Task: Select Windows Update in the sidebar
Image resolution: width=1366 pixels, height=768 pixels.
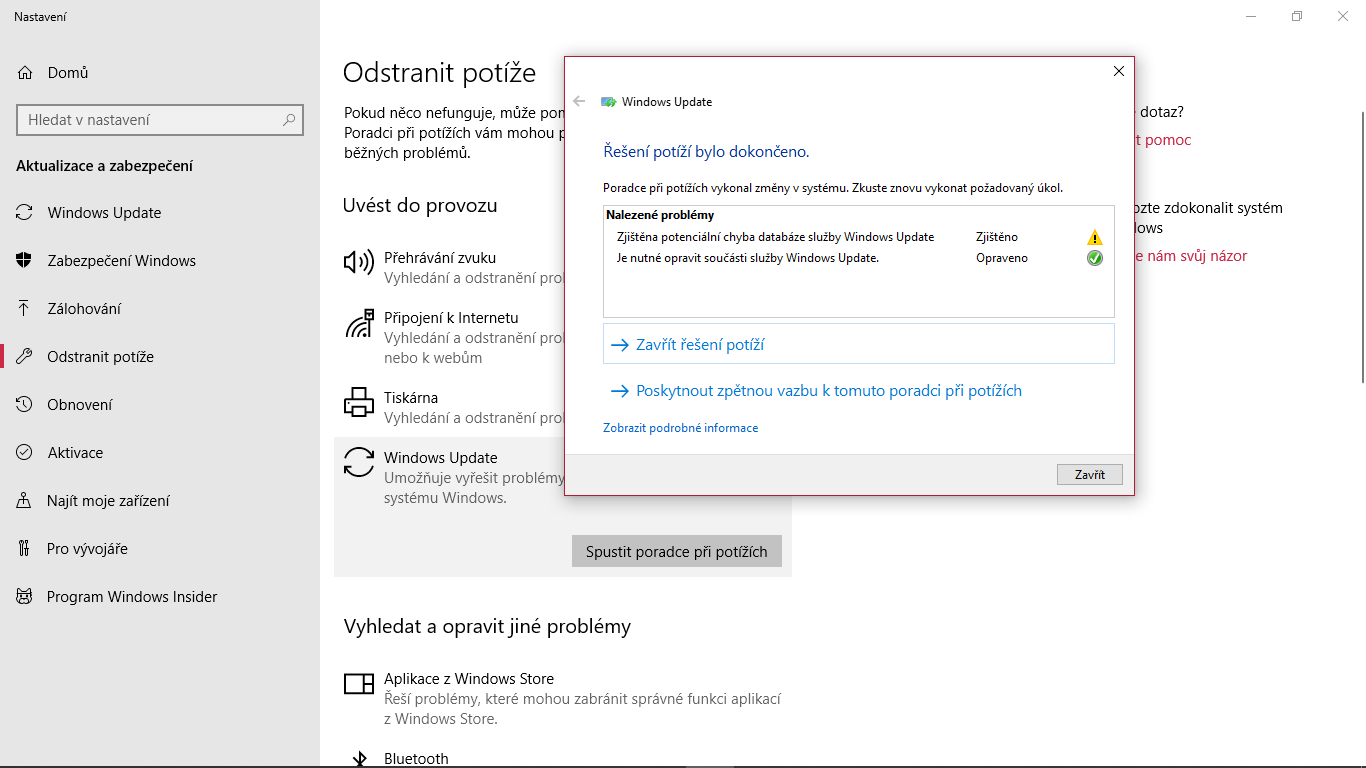Action: (x=160, y=213)
